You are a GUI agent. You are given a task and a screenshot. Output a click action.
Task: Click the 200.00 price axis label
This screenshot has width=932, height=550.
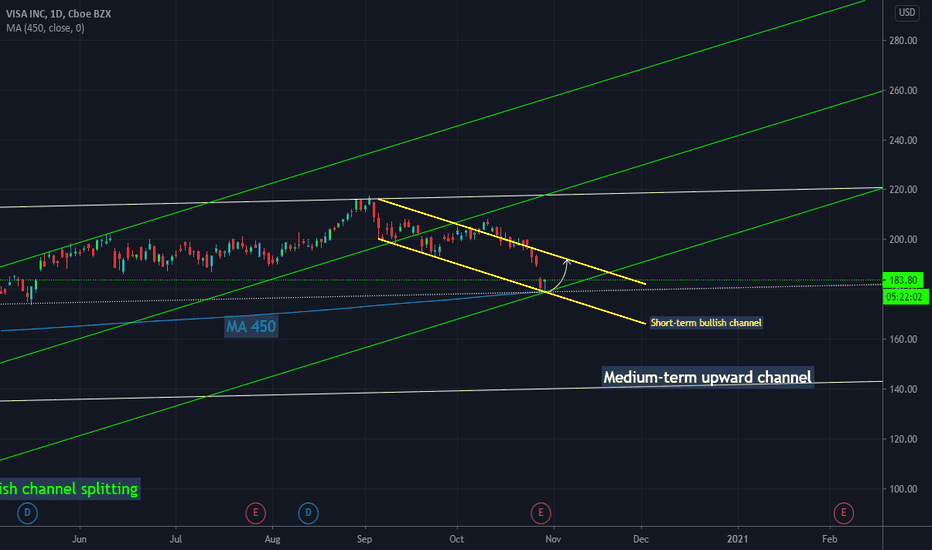click(903, 240)
